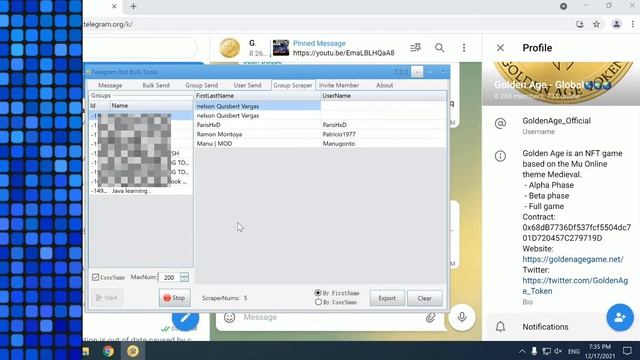Select the first nelson Quisbert Vargas row
The height and width of the screenshot is (360, 640).
258,106
